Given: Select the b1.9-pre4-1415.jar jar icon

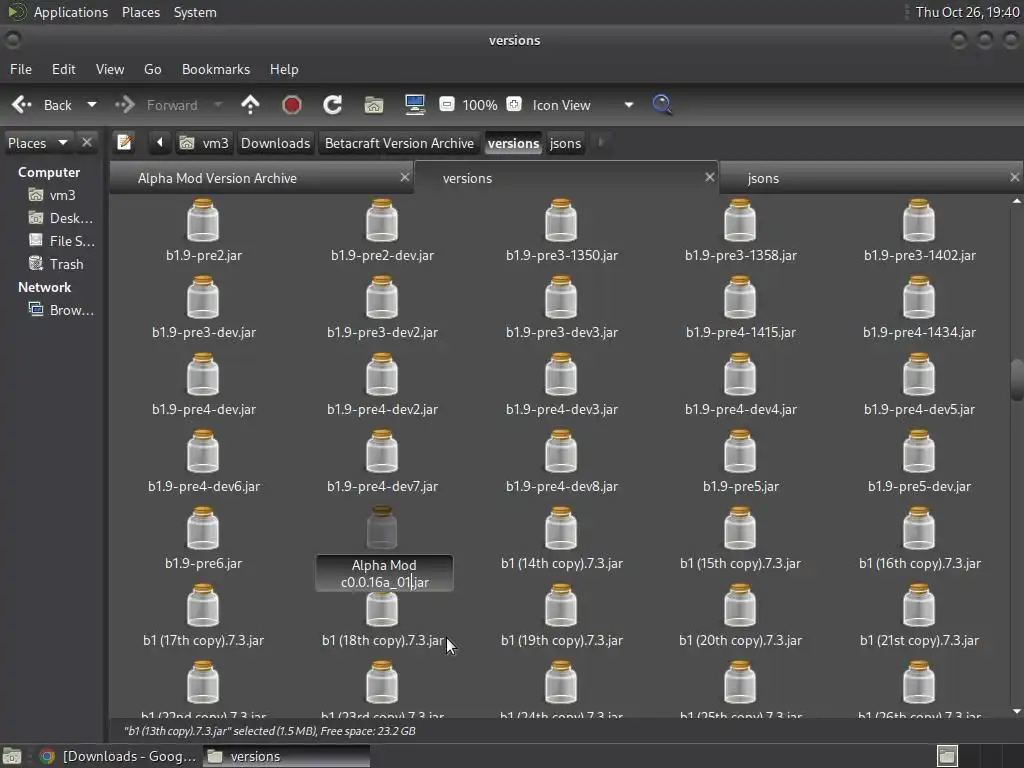Looking at the screenshot, I should [x=740, y=298].
